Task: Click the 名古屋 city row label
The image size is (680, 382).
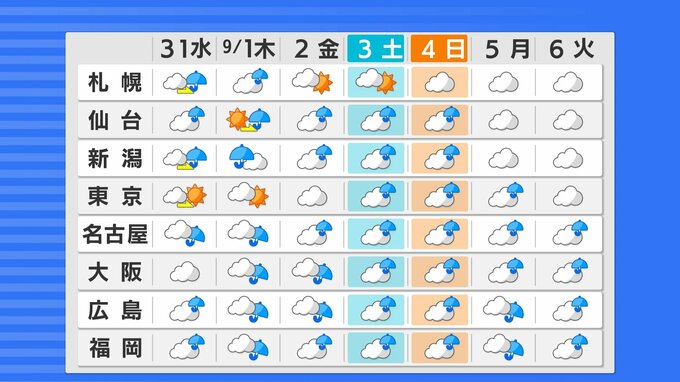Action: (115, 234)
